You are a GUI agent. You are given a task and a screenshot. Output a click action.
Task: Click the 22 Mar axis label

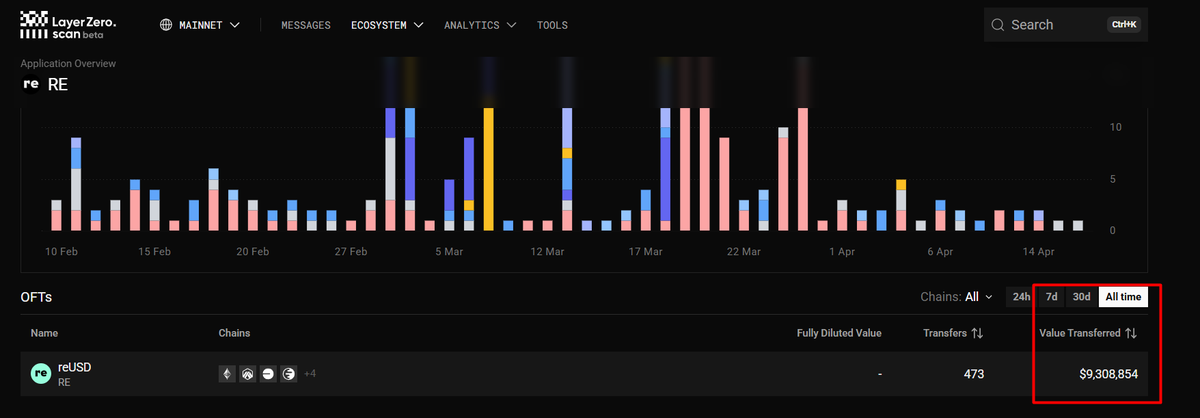point(743,252)
